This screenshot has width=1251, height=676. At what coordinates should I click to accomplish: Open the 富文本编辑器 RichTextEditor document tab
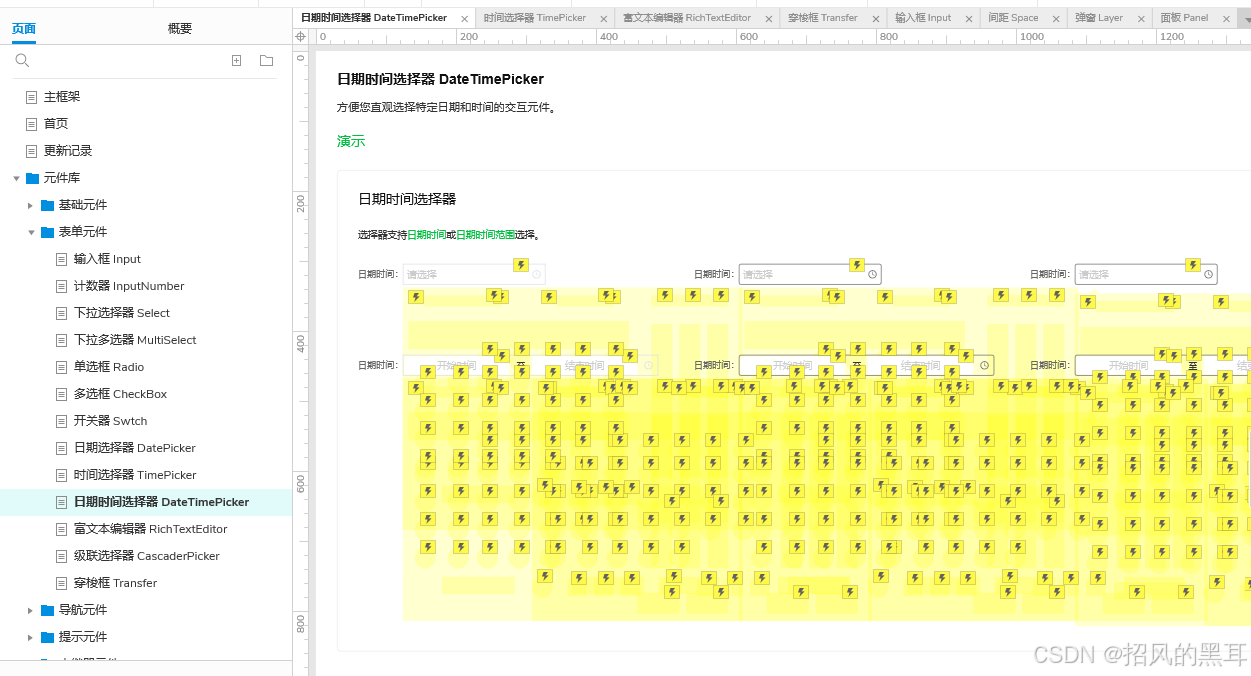[x=687, y=18]
